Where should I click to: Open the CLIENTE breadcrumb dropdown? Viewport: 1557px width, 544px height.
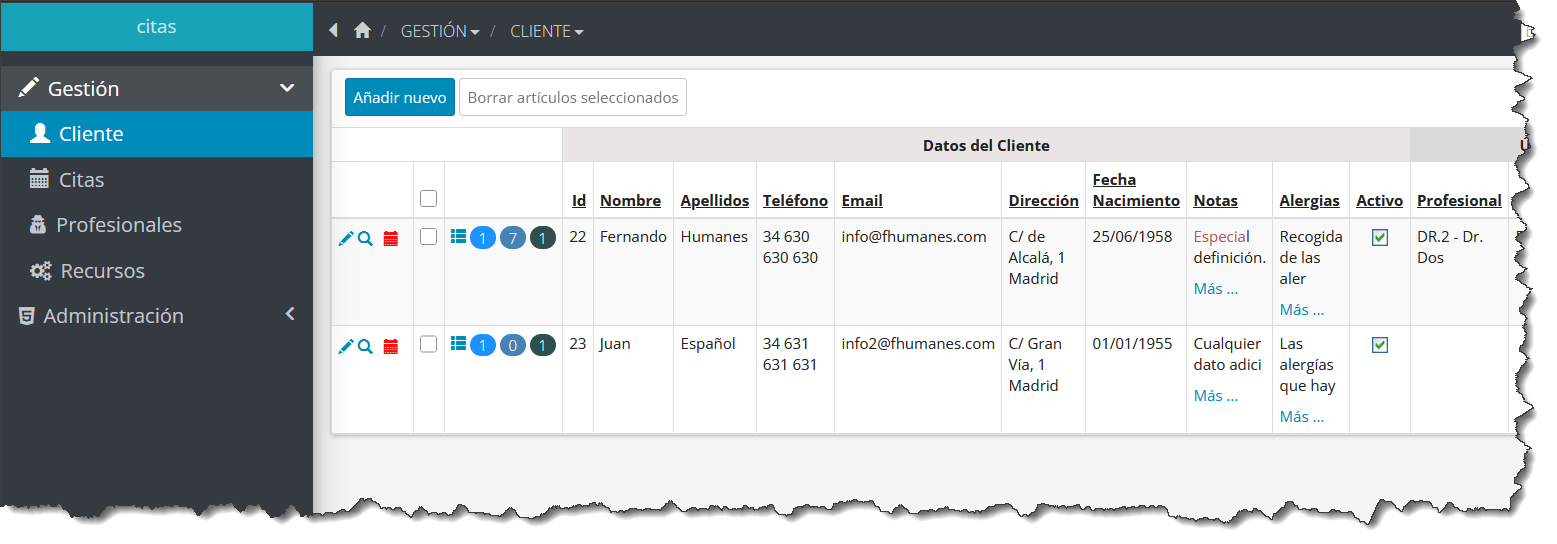pyautogui.click(x=546, y=31)
